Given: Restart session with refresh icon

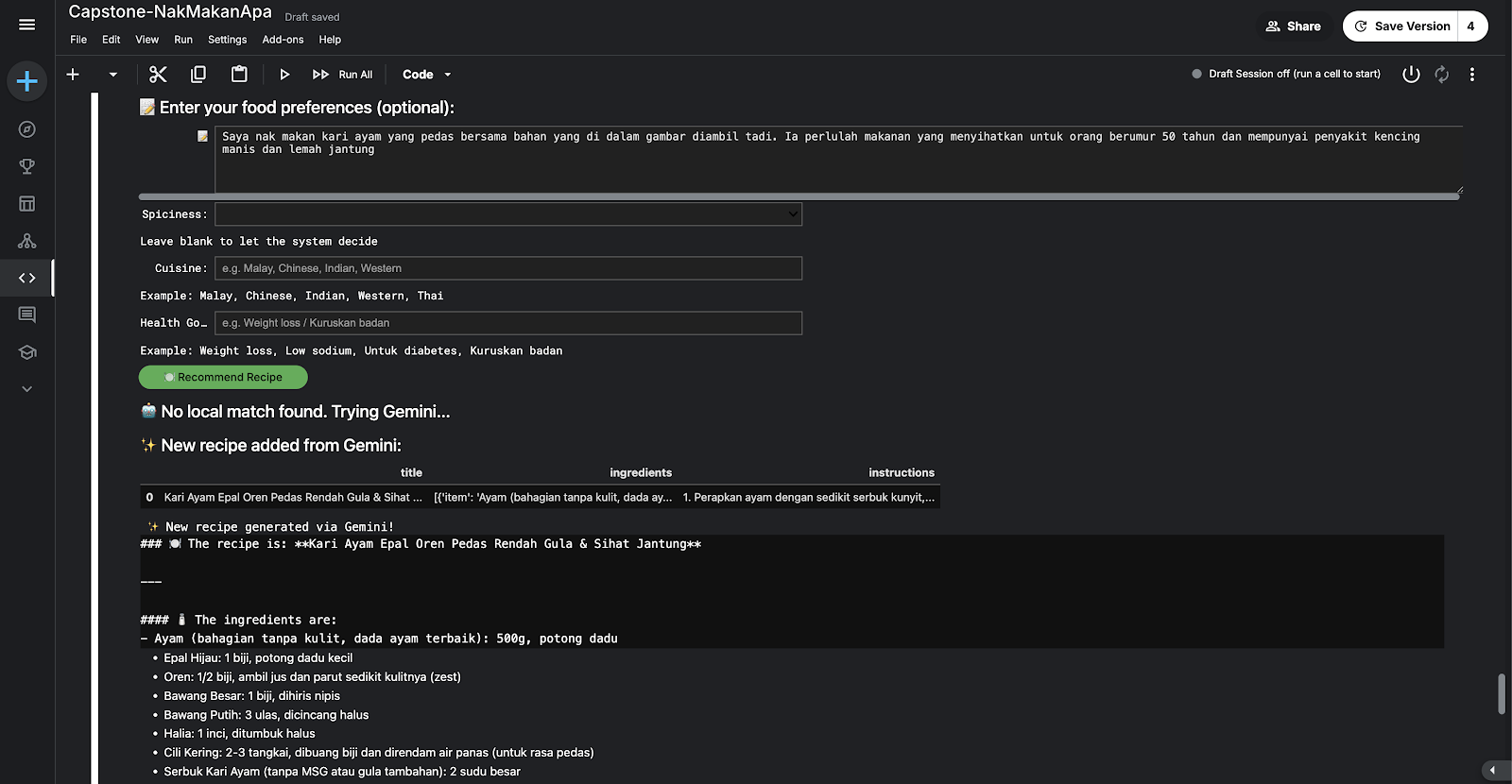Looking at the screenshot, I should (x=1441, y=74).
